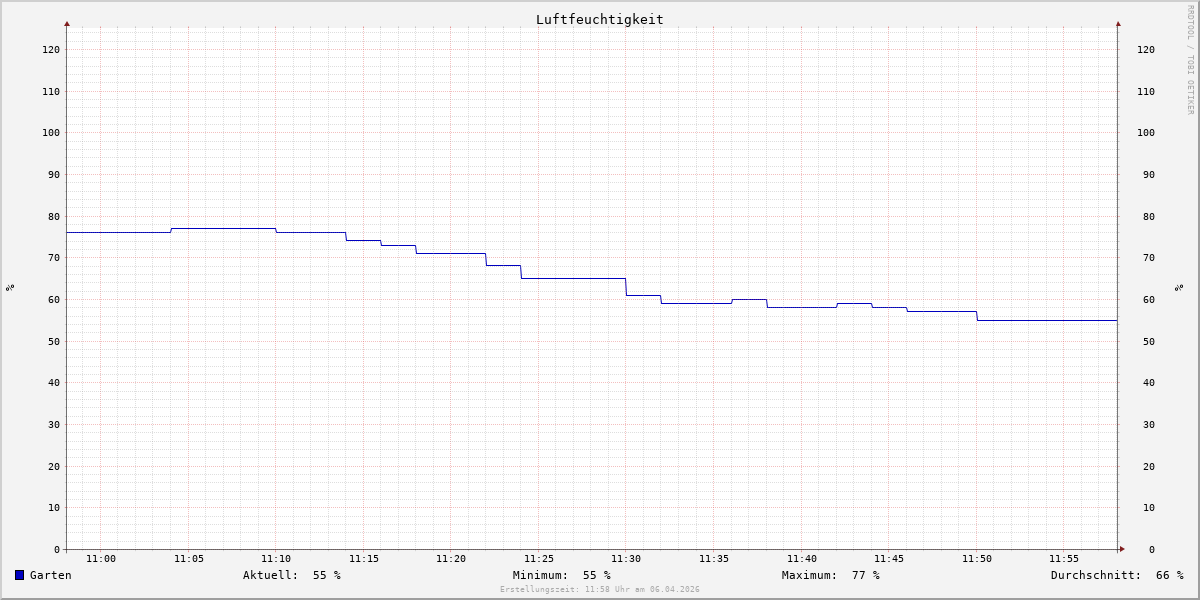
Task: Click the 60 label on the left axis
Action: [x=54, y=299]
